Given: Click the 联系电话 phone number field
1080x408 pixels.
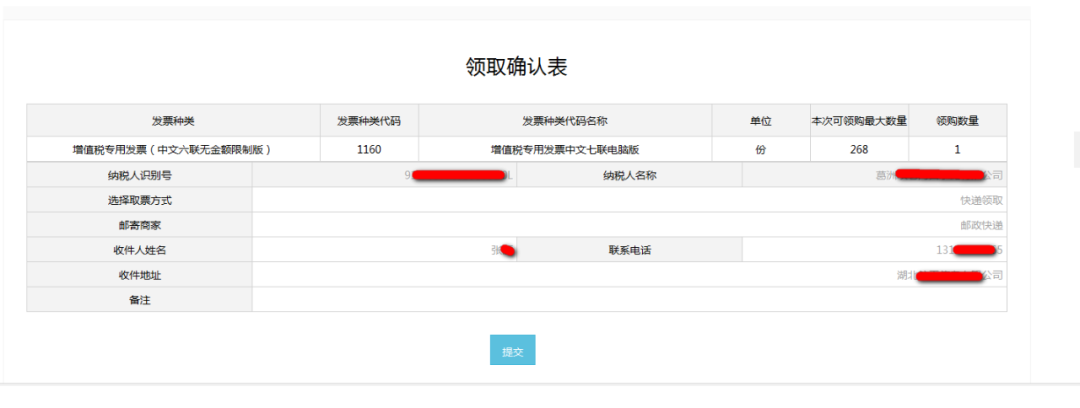Looking at the screenshot, I should pyautogui.click(x=874, y=250).
